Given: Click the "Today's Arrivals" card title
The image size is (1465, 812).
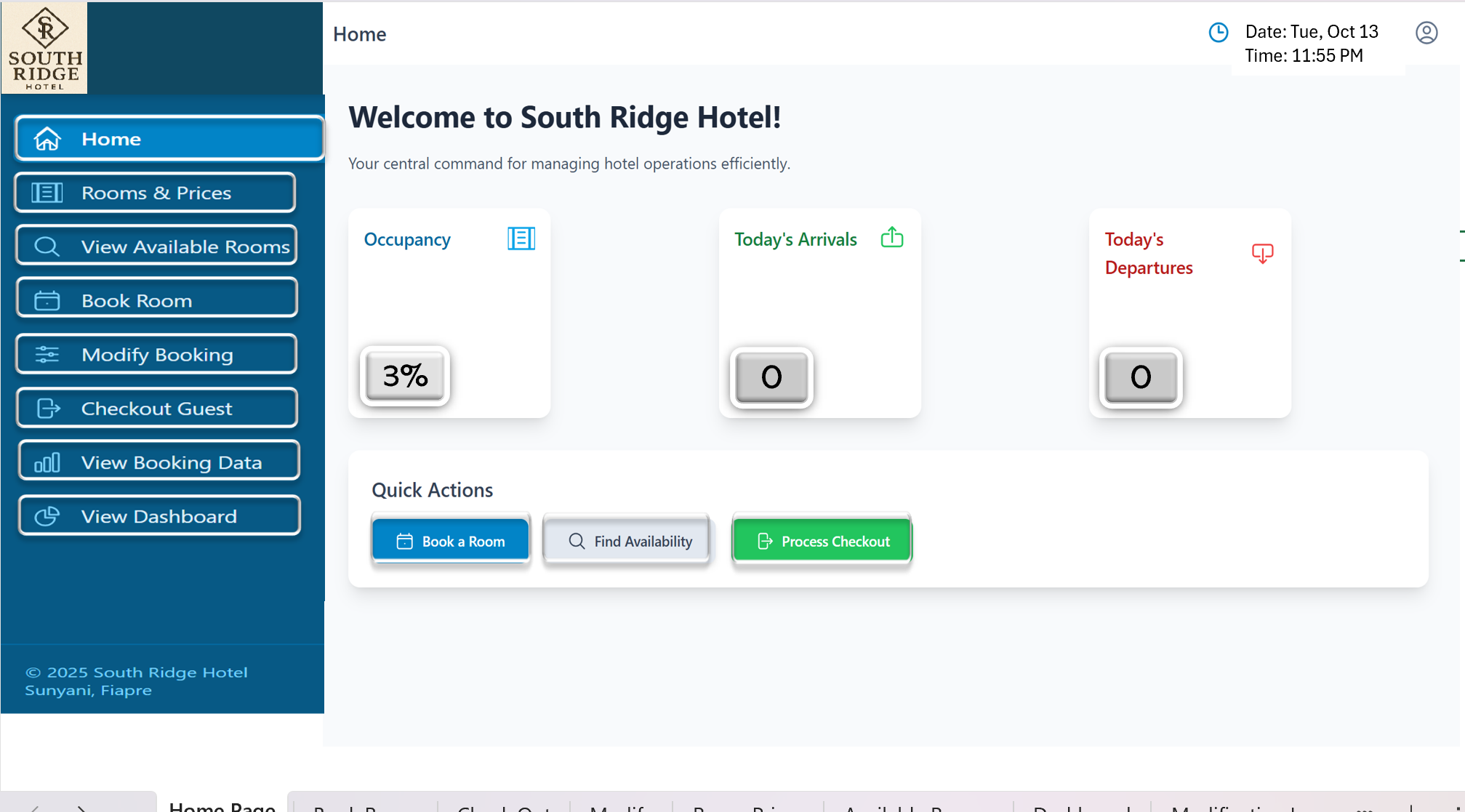Looking at the screenshot, I should pyautogui.click(x=795, y=239).
